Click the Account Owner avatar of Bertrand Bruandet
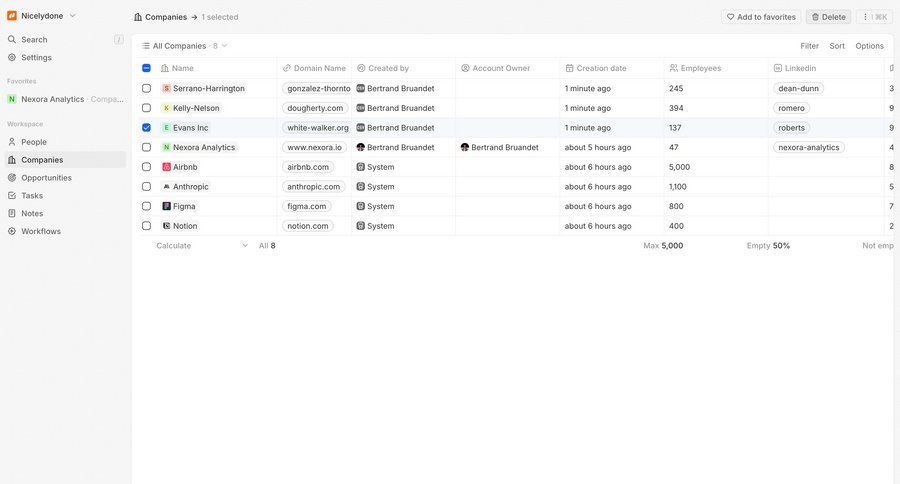Screen dimensions: 900x484 465,148
